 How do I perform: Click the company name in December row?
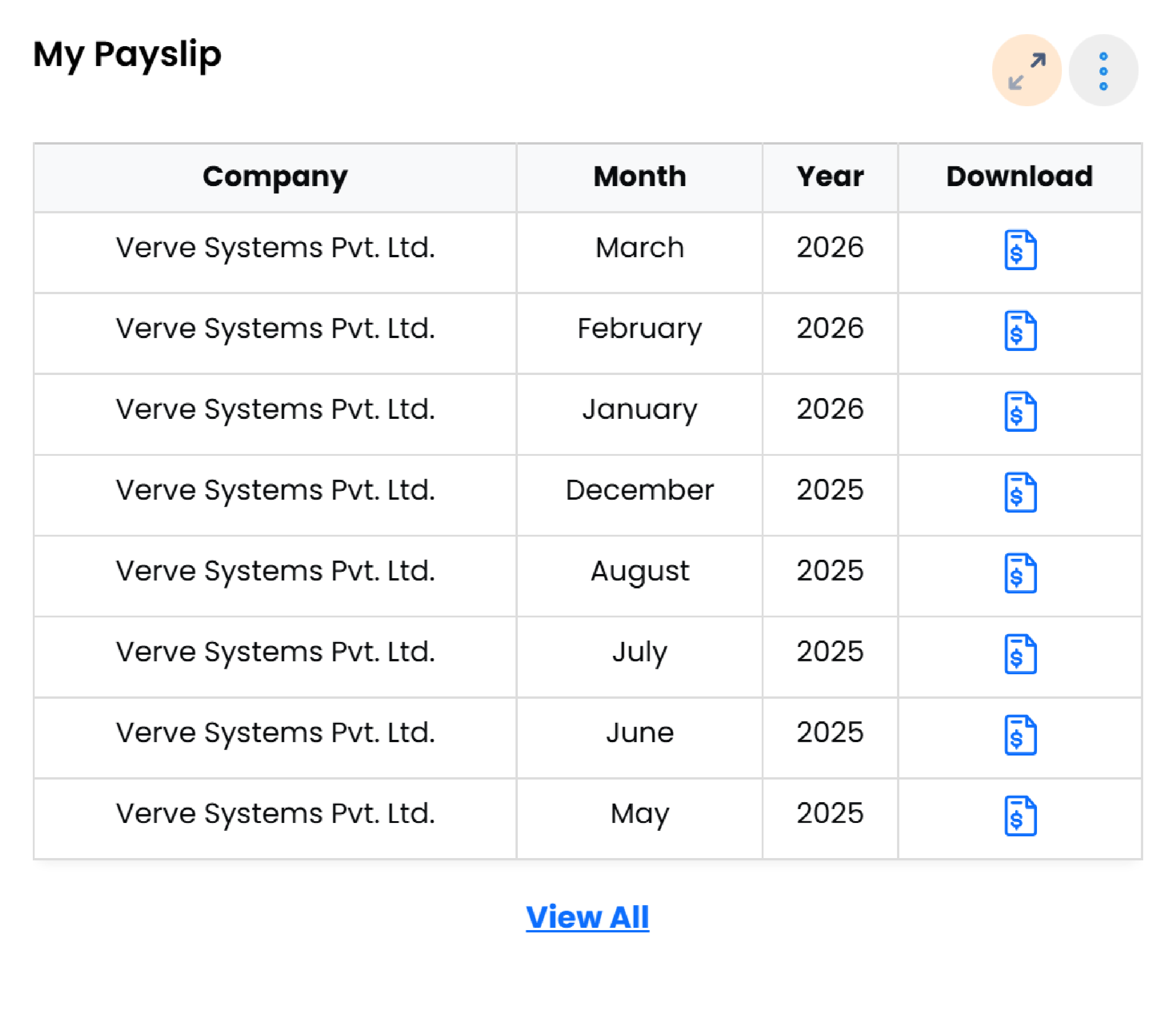[x=275, y=491]
